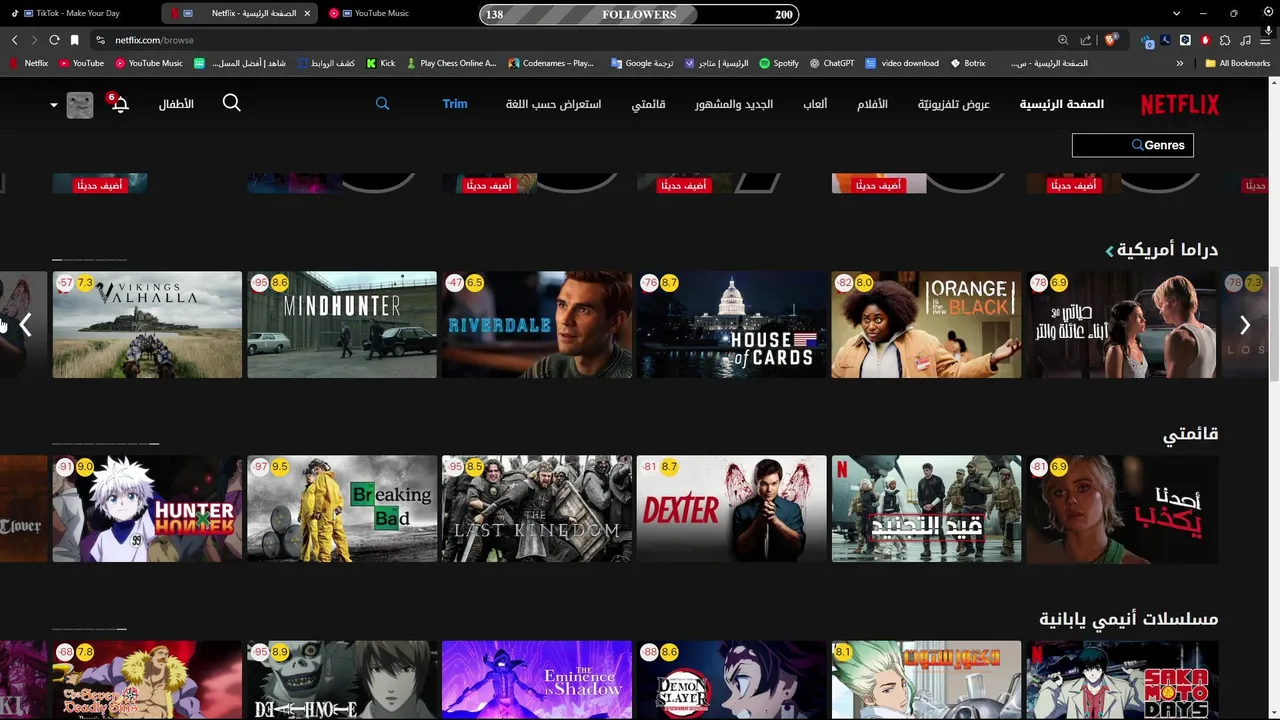The width and height of the screenshot is (1280, 720).
Task: Open site settings icon in address bar
Action: pos(100,40)
